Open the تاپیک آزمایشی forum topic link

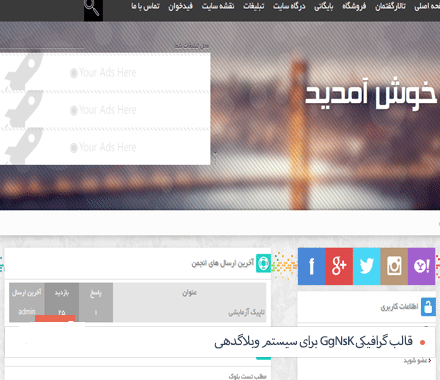coord(246,312)
